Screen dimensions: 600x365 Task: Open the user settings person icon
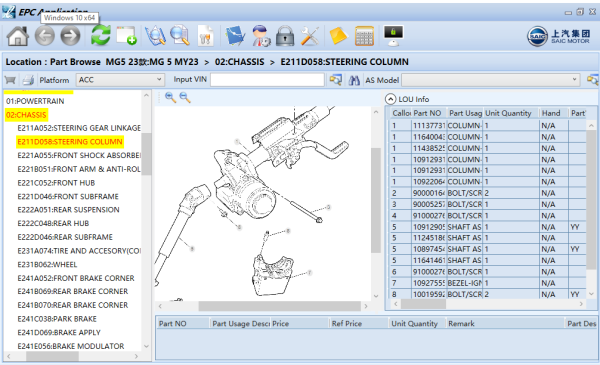[x=261, y=36]
